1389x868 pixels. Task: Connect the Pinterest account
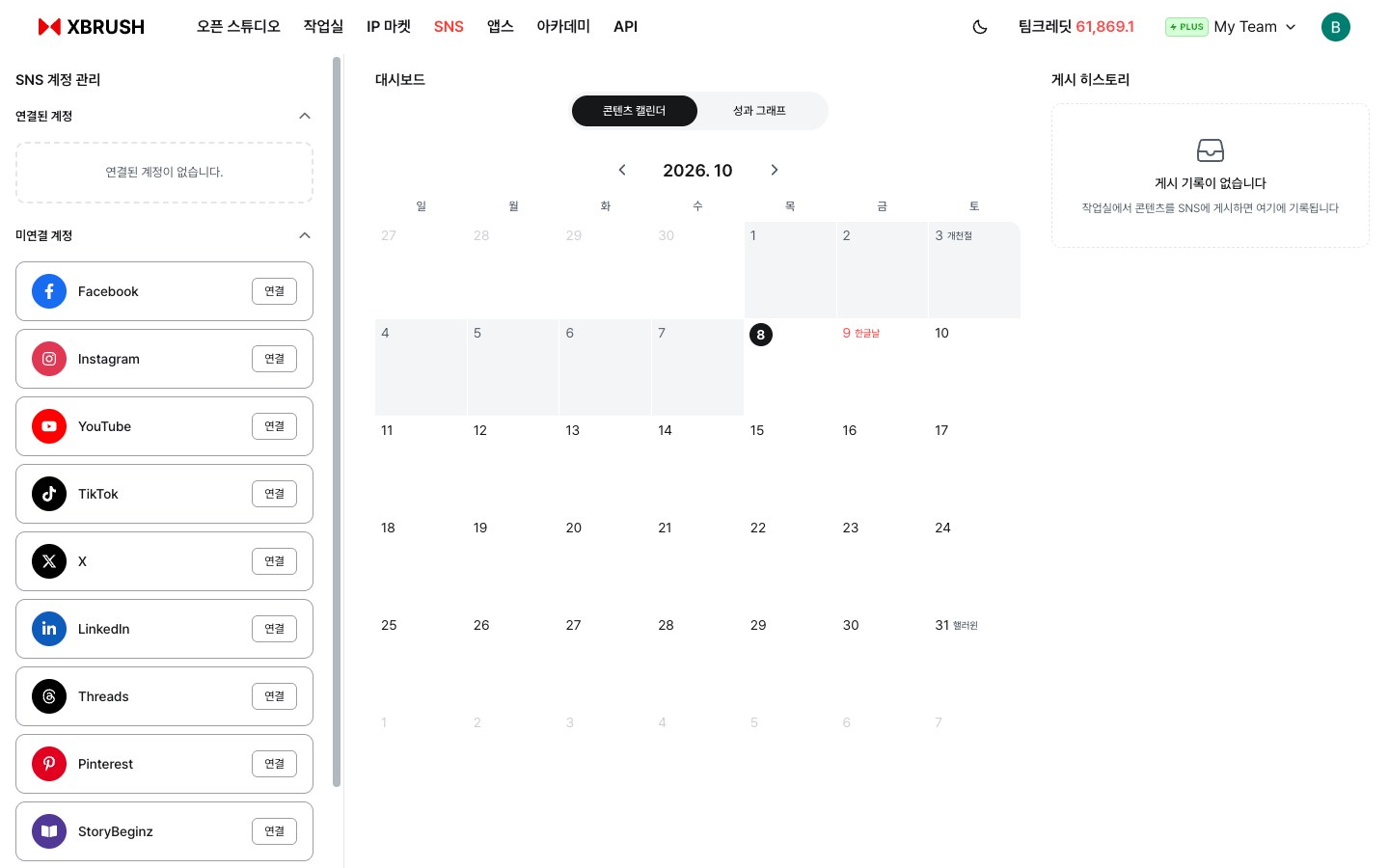[274, 764]
